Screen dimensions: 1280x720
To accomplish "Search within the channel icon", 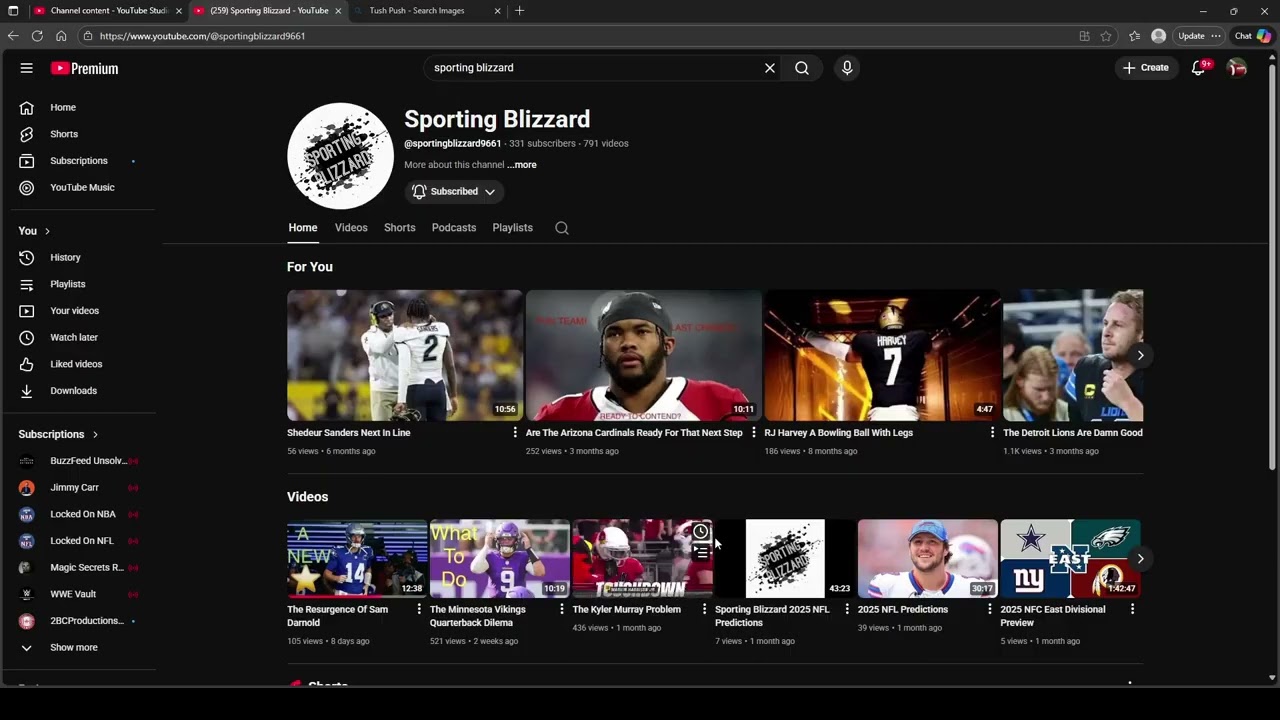I will pos(562,228).
